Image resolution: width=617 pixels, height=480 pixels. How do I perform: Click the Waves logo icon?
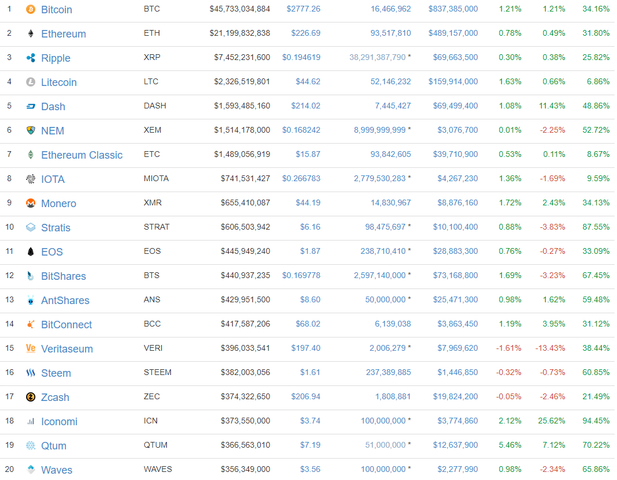(x=30, y=470)
